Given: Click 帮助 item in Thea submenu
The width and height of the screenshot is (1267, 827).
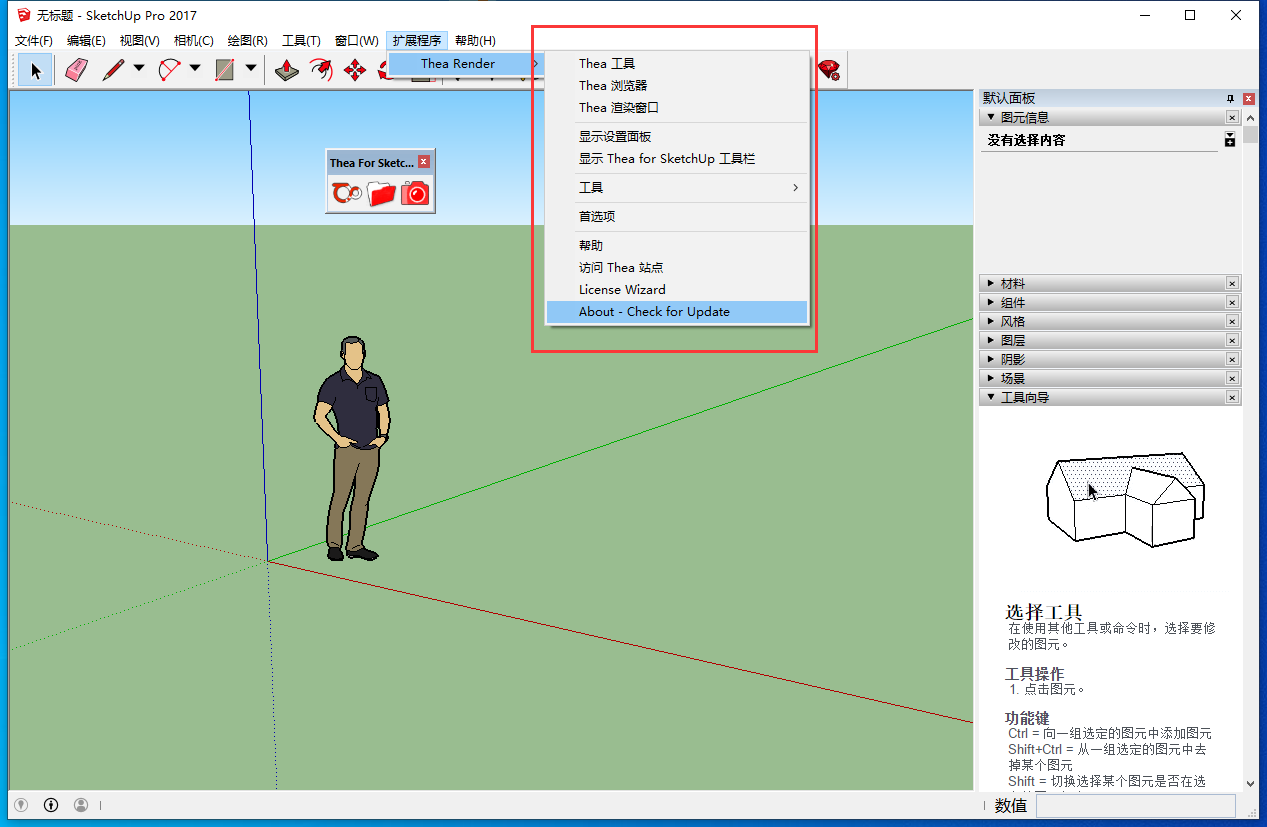Looking at the screenshot, I should tap(677, 246).
